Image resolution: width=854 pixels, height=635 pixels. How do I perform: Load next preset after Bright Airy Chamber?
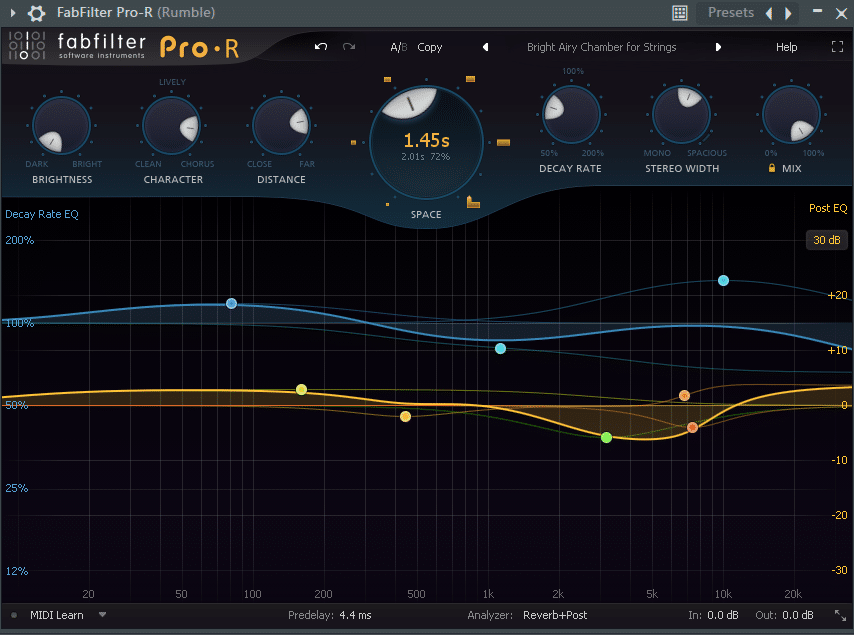click(x=718, y=47)
